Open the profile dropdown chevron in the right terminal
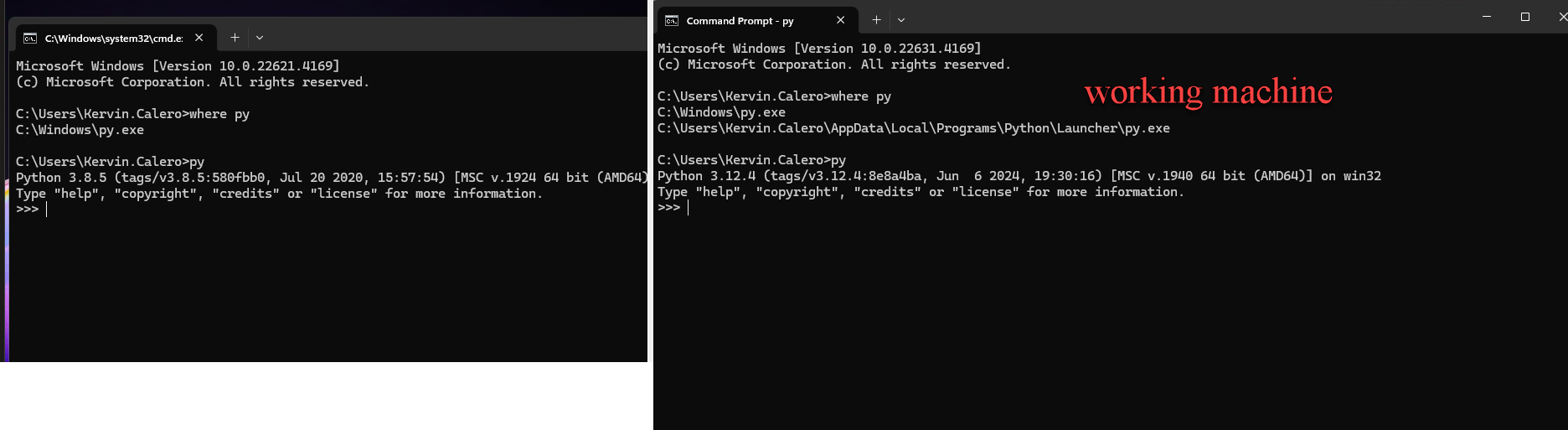Viewport: 1568px width, 430px height. click(x=901, y=20)
